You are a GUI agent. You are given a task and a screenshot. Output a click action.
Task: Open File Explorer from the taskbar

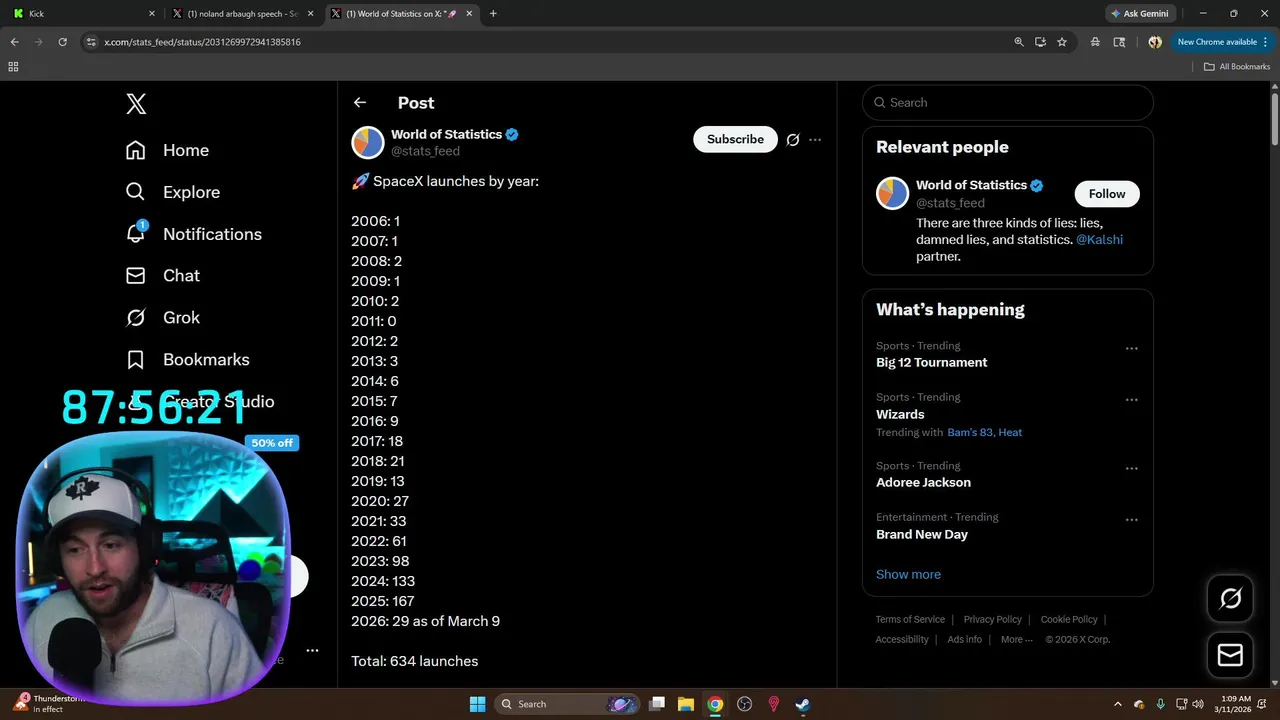pos(686,704)
